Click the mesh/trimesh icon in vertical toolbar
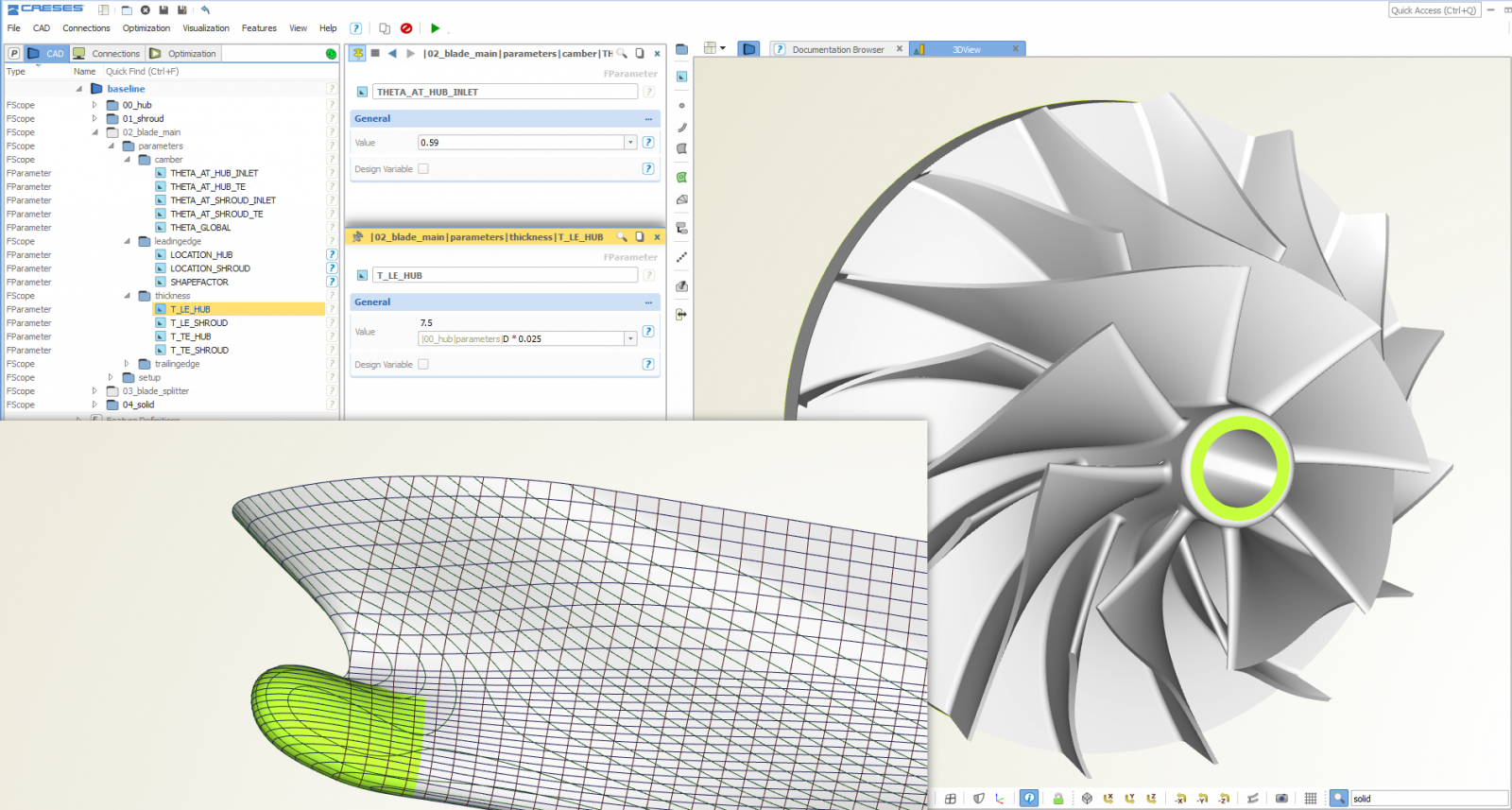The height and width of the screenshot is (810, 1512). click(x=681, y=199)
